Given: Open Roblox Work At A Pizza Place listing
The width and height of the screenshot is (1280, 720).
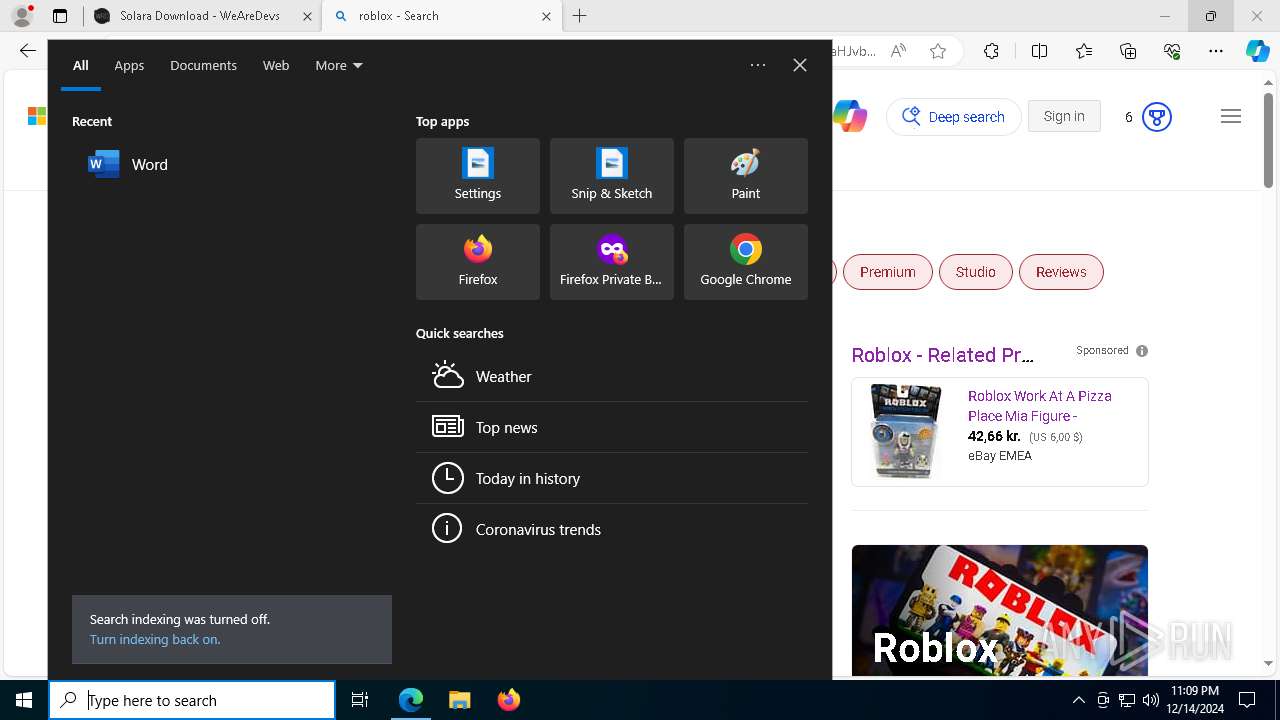Looking at the screenshot, I should tap(1040, 406).
